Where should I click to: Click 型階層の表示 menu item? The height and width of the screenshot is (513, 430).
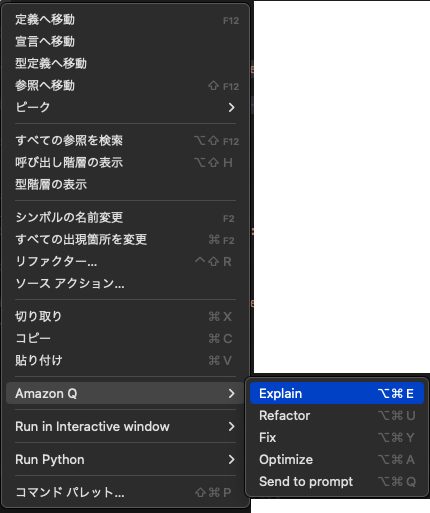(125, 185)
